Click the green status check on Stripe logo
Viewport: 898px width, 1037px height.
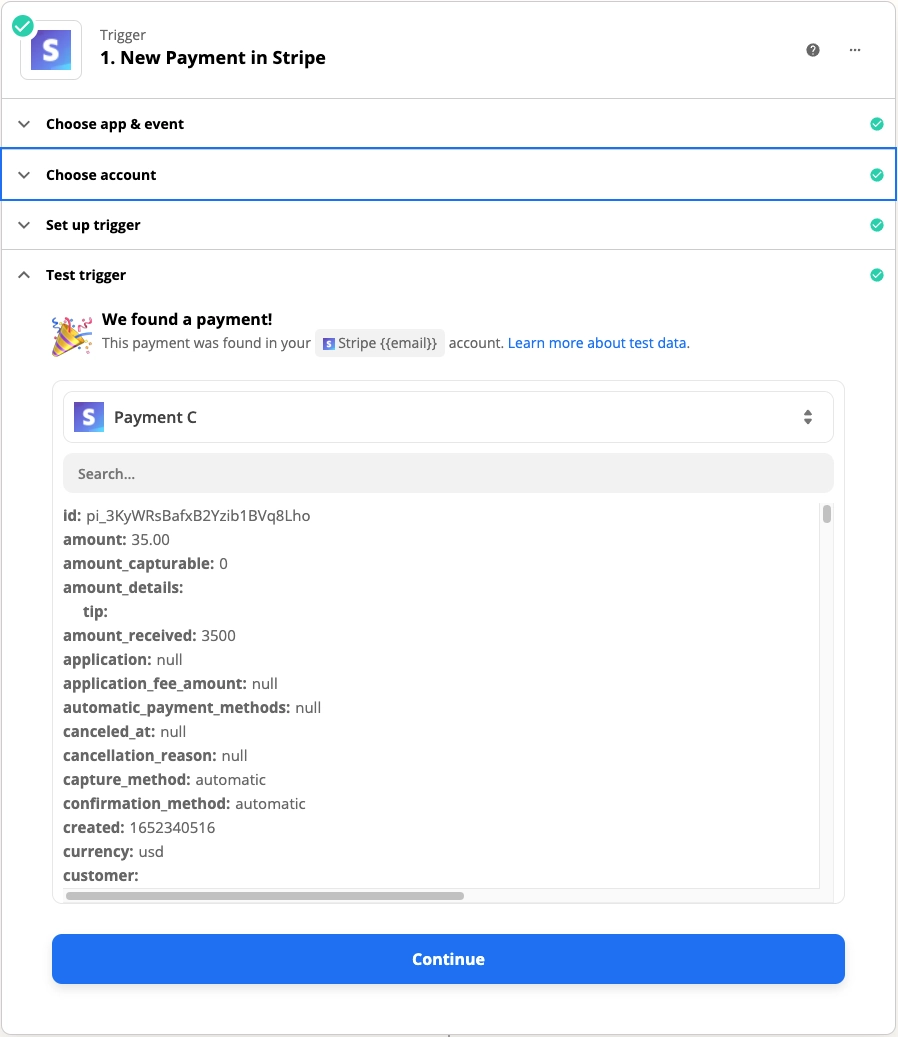23,26
